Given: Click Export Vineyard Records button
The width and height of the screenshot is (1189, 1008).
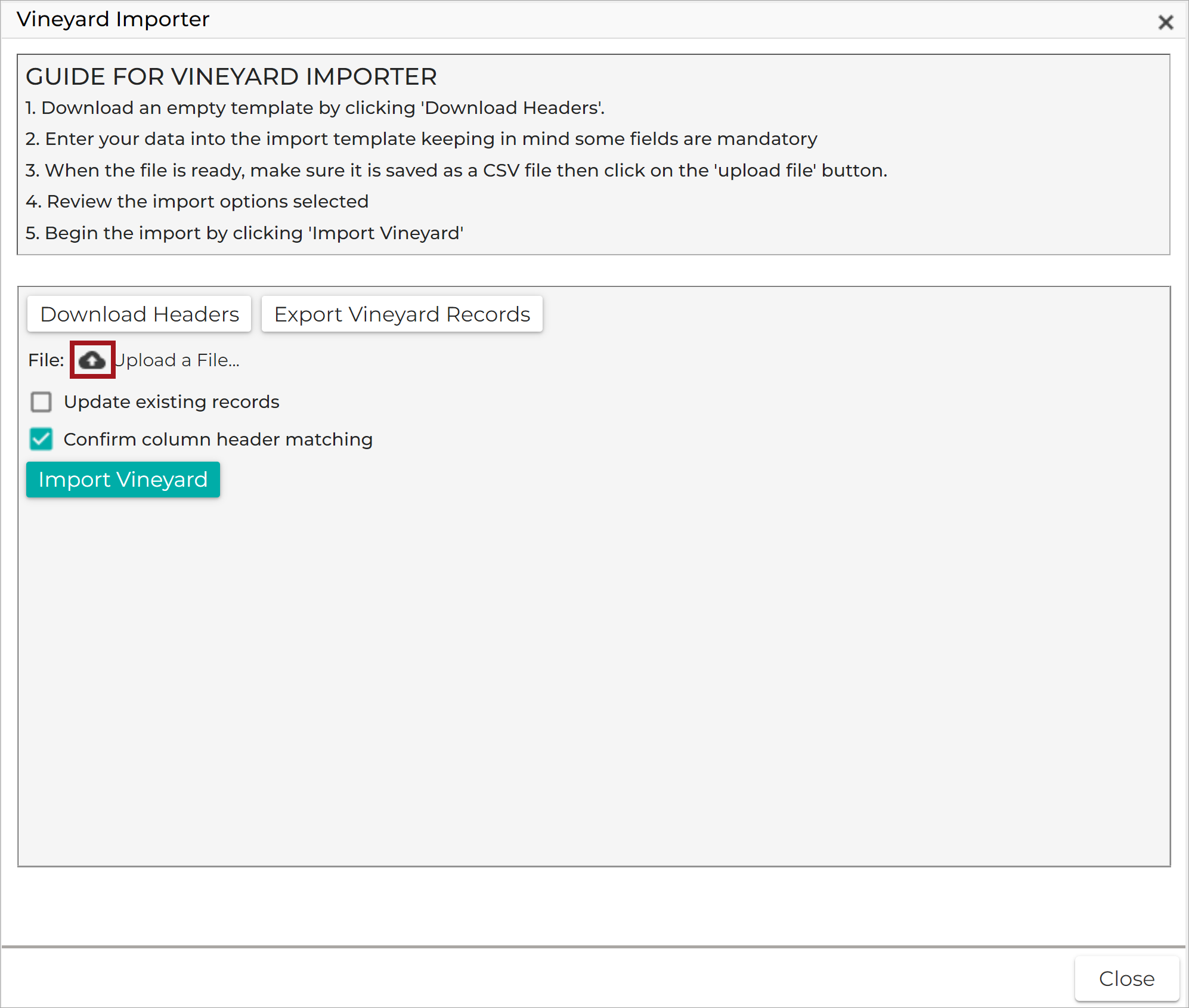Looking at the screenshot, I should 402,314.
